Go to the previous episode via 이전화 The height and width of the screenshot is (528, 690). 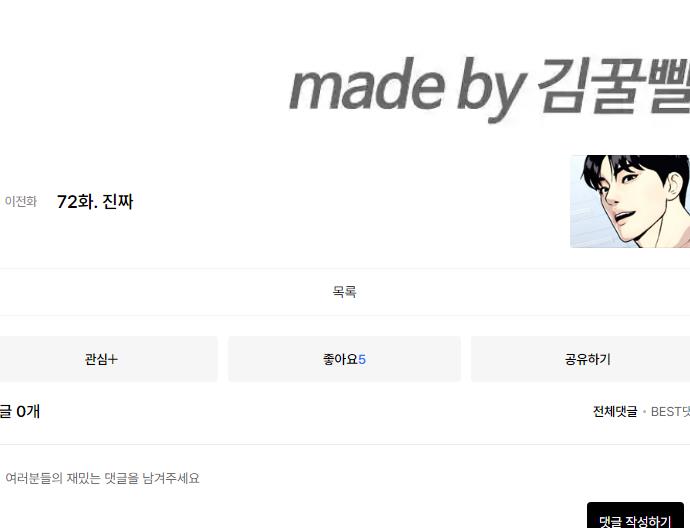point(20,202)
